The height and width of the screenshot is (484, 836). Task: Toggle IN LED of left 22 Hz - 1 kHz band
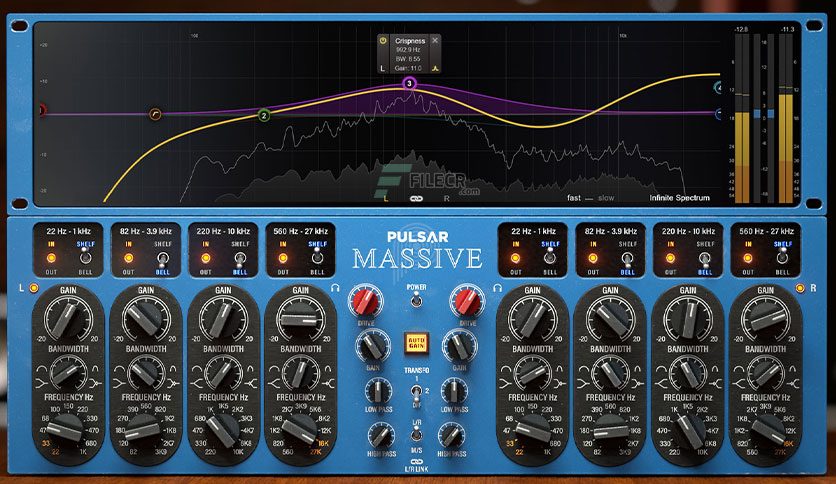pyautogui.click(x=51, y=258)
